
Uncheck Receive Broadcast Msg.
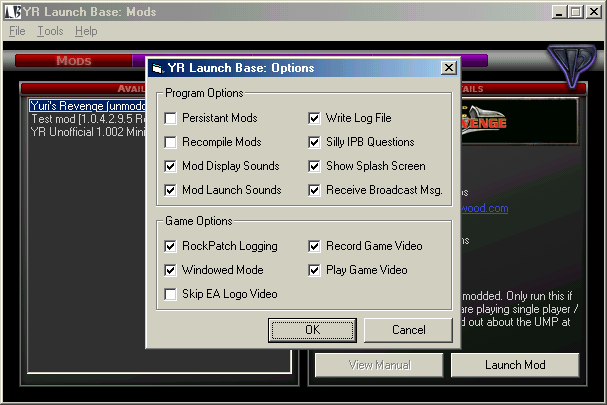coord(315,190)
